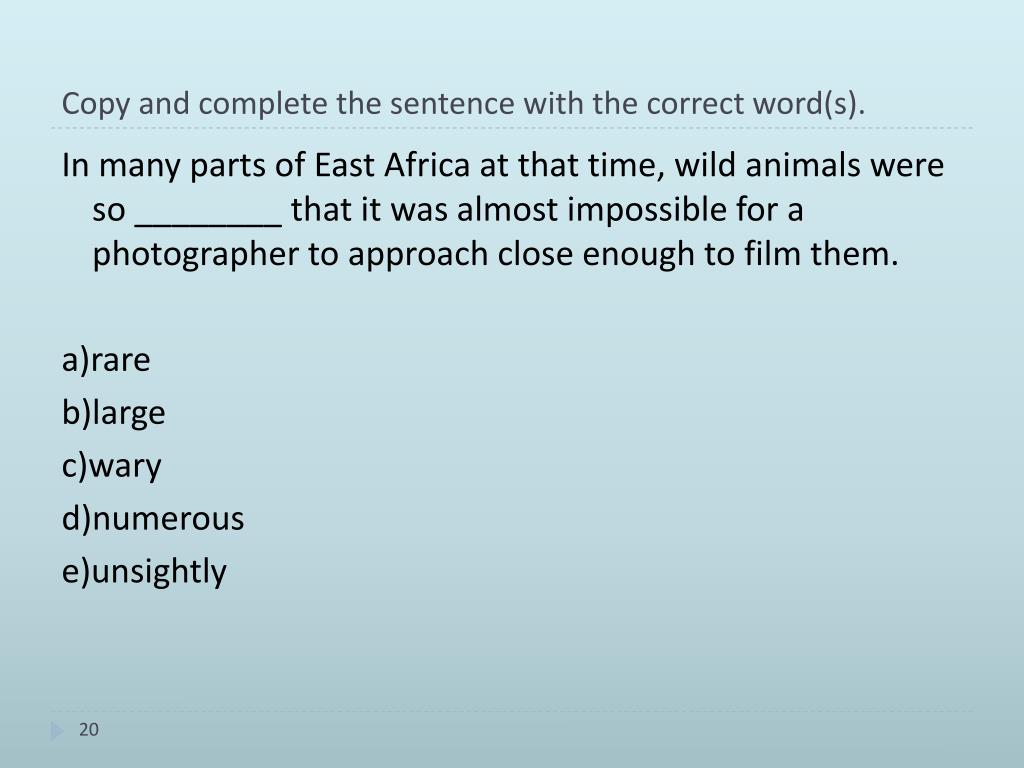
Task: Pick answer option d) numerous
Action: pyautogui.click(x=153, y=519)
